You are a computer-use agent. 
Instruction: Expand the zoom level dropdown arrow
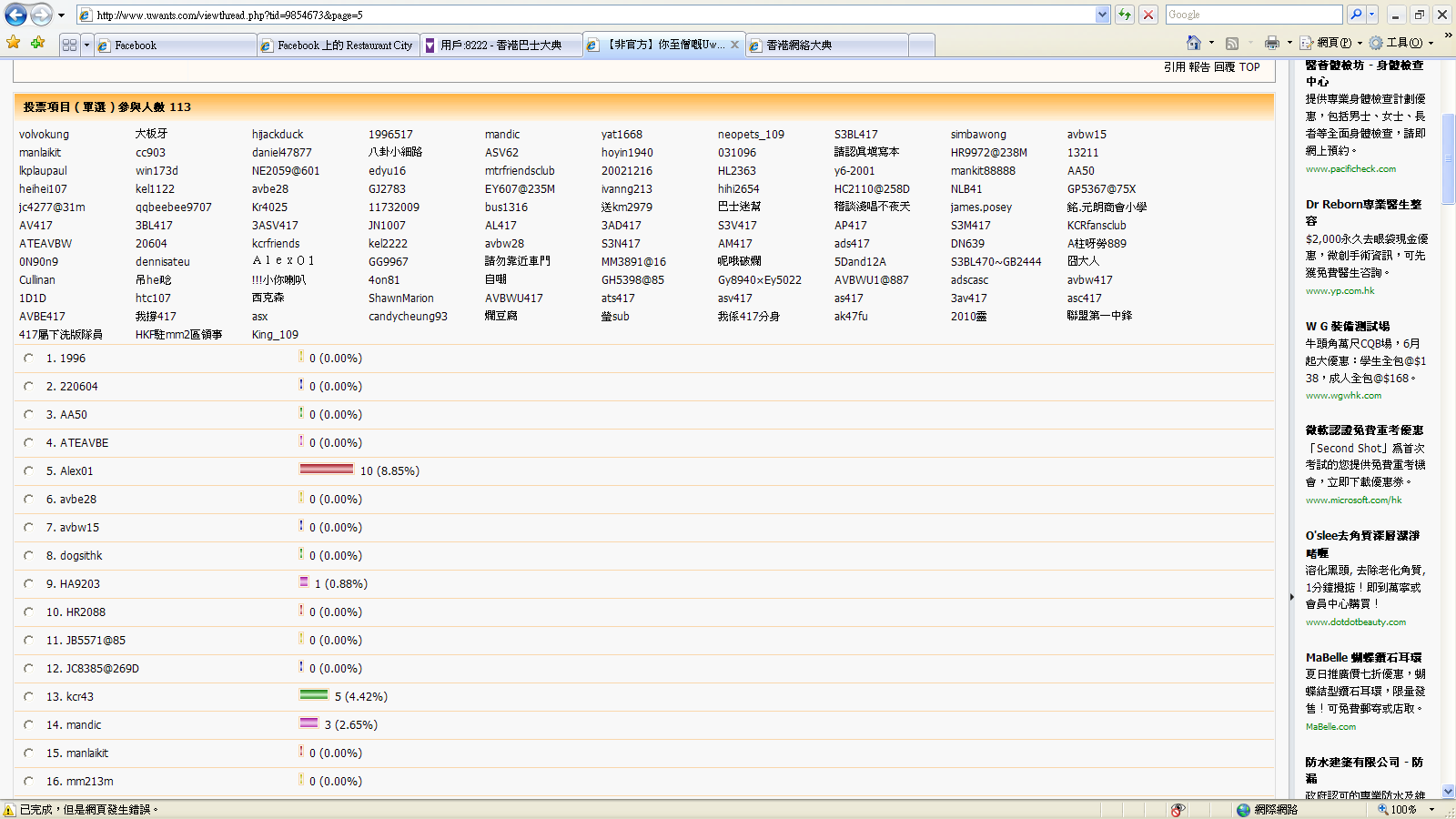click(1431, 809)
